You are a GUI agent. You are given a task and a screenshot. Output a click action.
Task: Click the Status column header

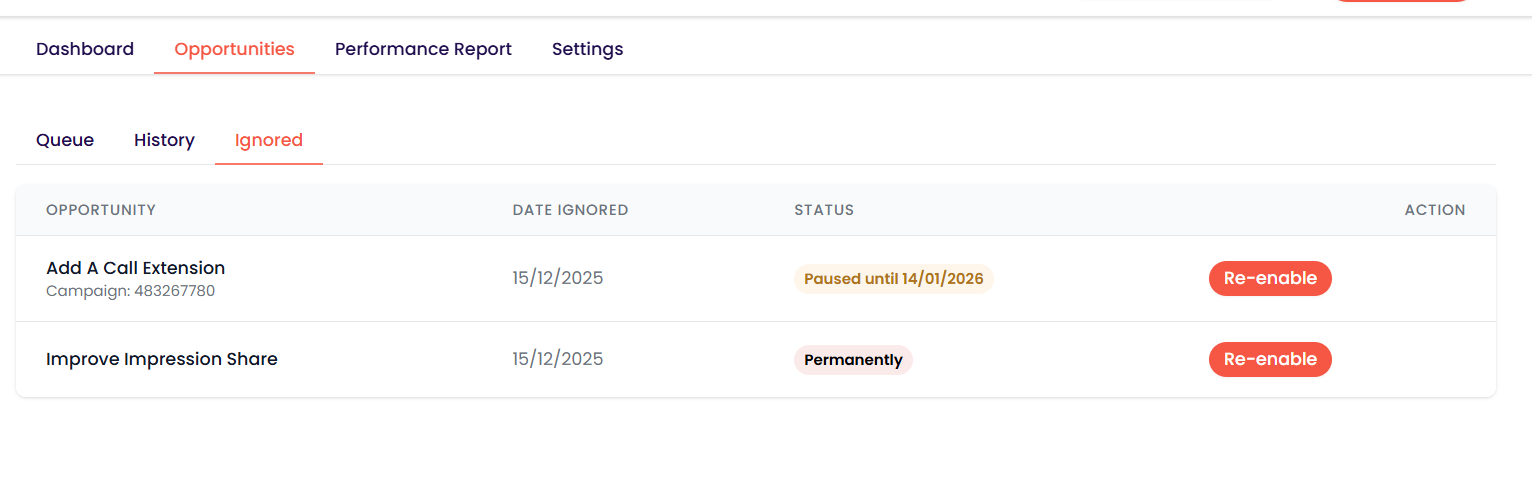824,210
